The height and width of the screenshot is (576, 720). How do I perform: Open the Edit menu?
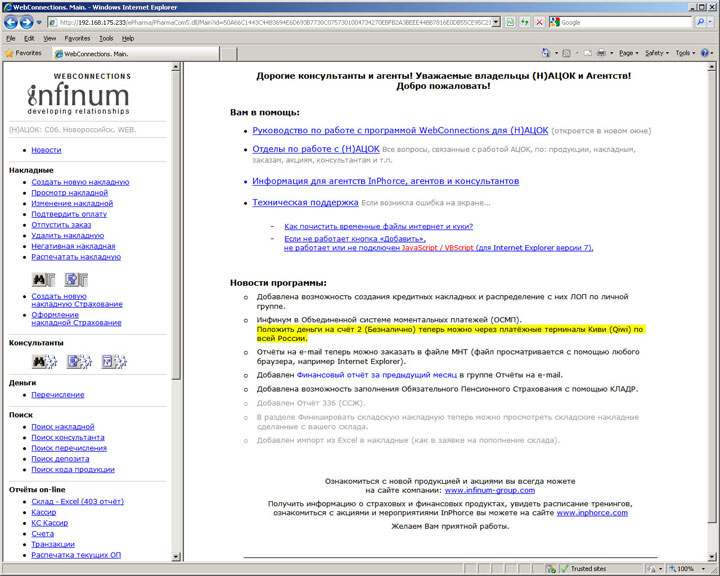(29, 39)
